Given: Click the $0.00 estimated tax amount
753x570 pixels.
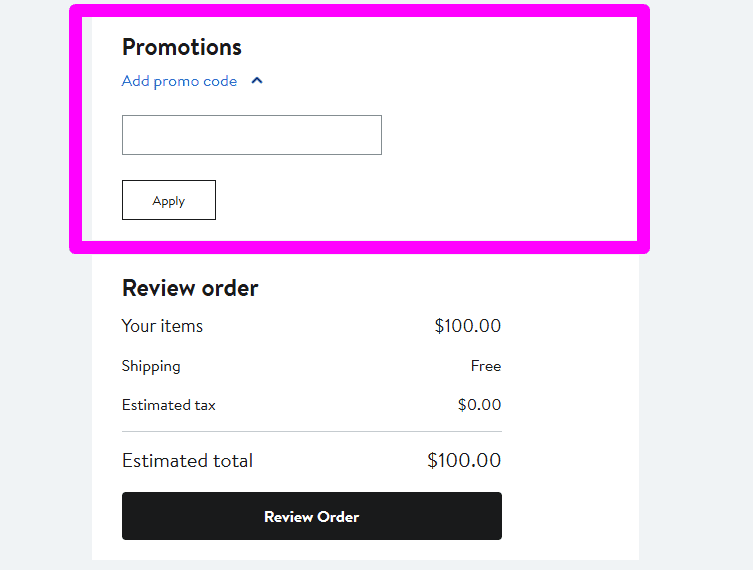Looking at the screenshot, I should [479, 405].
